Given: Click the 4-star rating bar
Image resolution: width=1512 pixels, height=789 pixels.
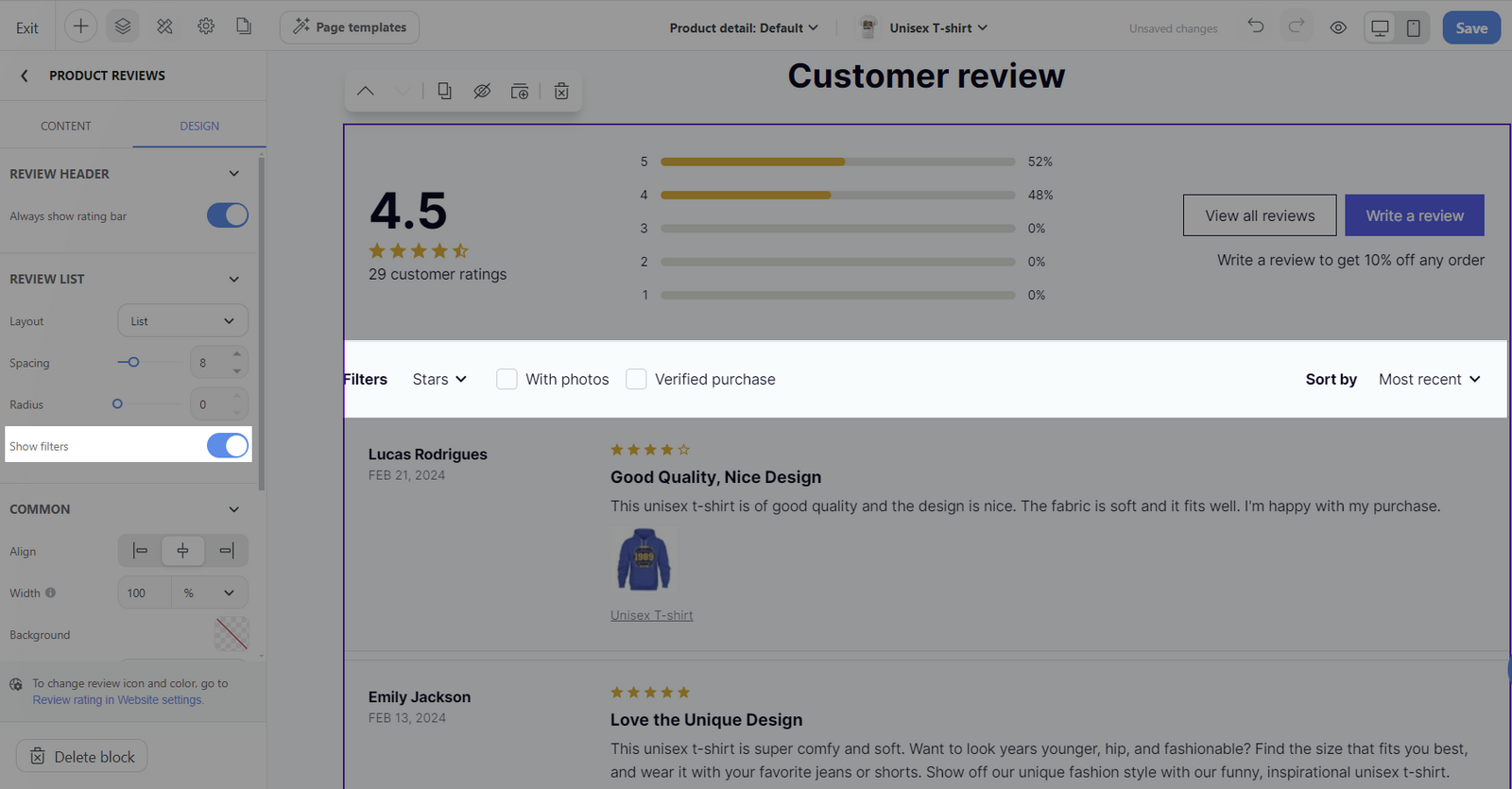Looking at the screenshot, I should (838, 195).
